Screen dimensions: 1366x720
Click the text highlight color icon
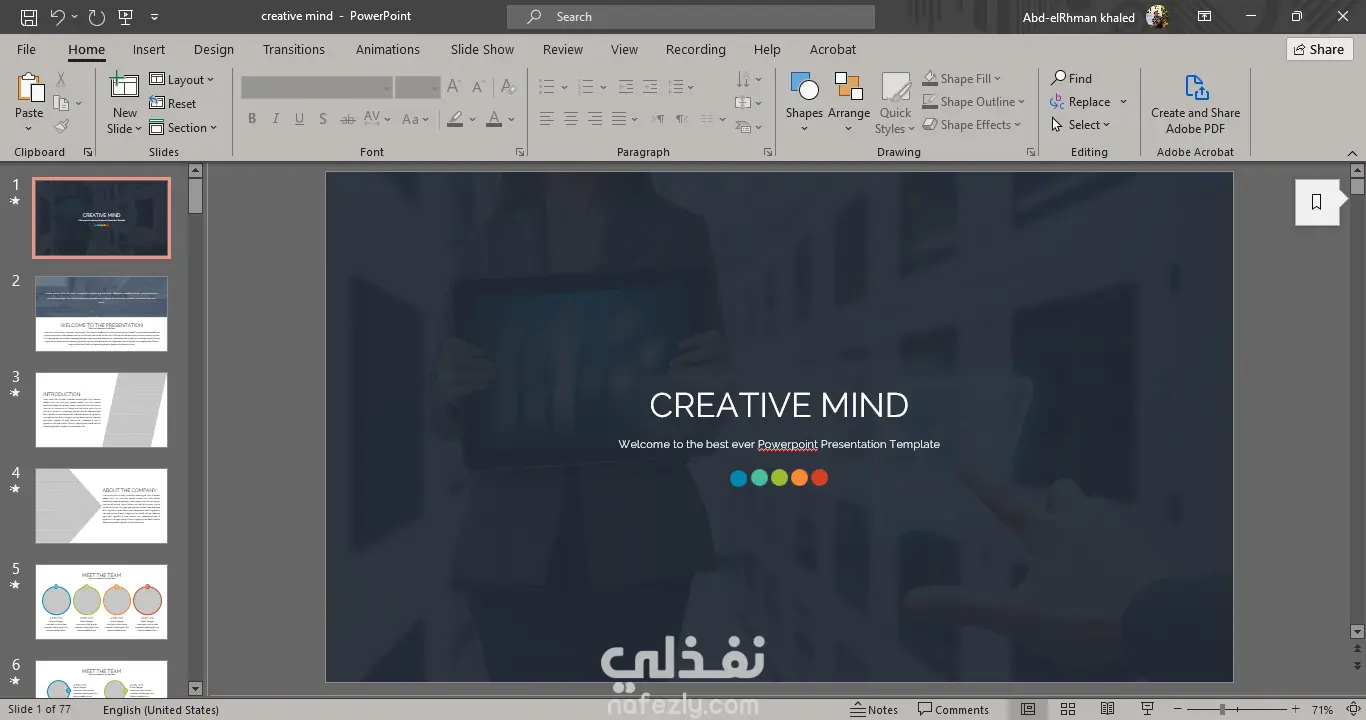pos(456,119)
